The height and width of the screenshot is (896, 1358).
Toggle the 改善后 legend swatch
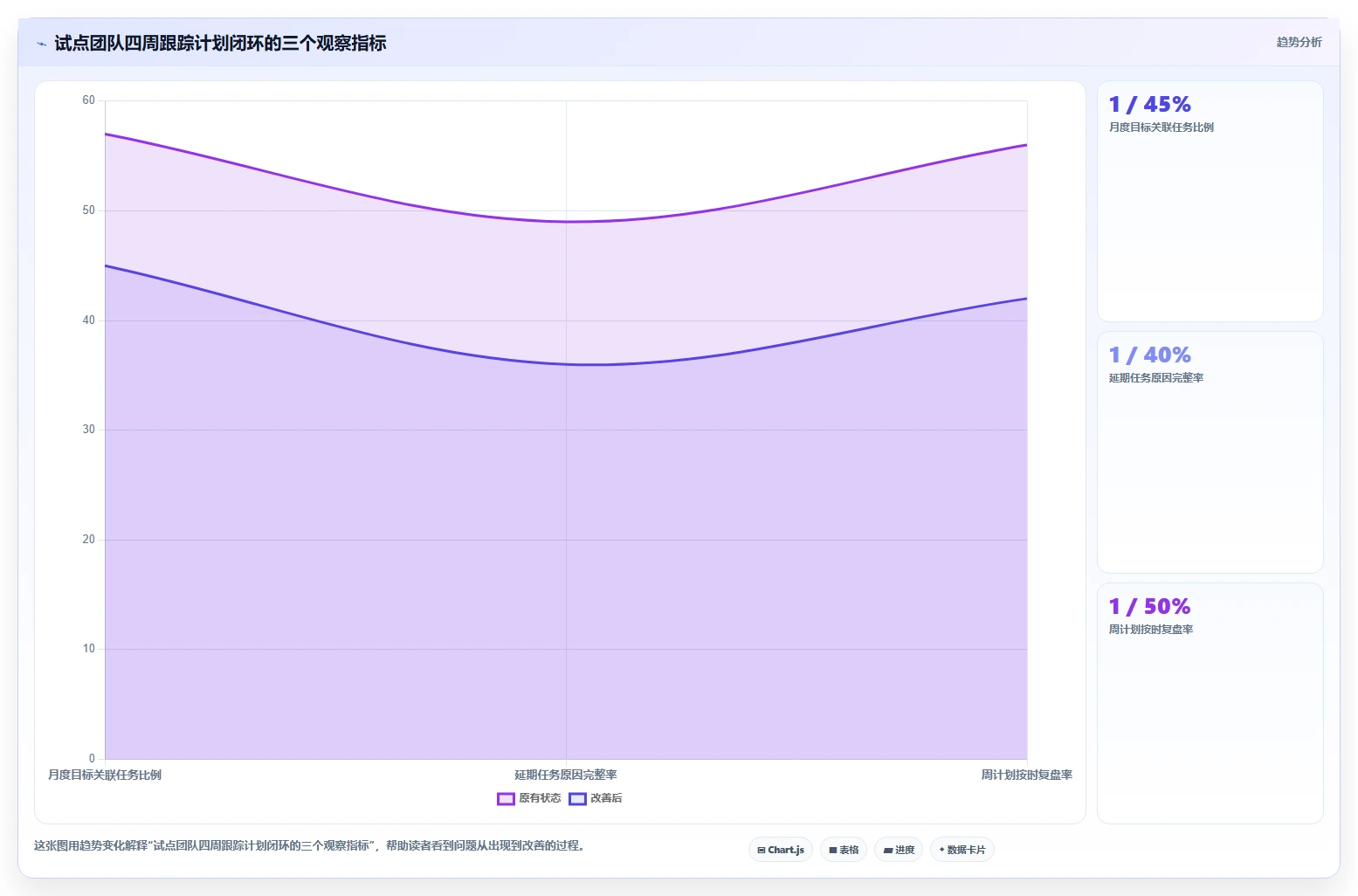point(577,799)
